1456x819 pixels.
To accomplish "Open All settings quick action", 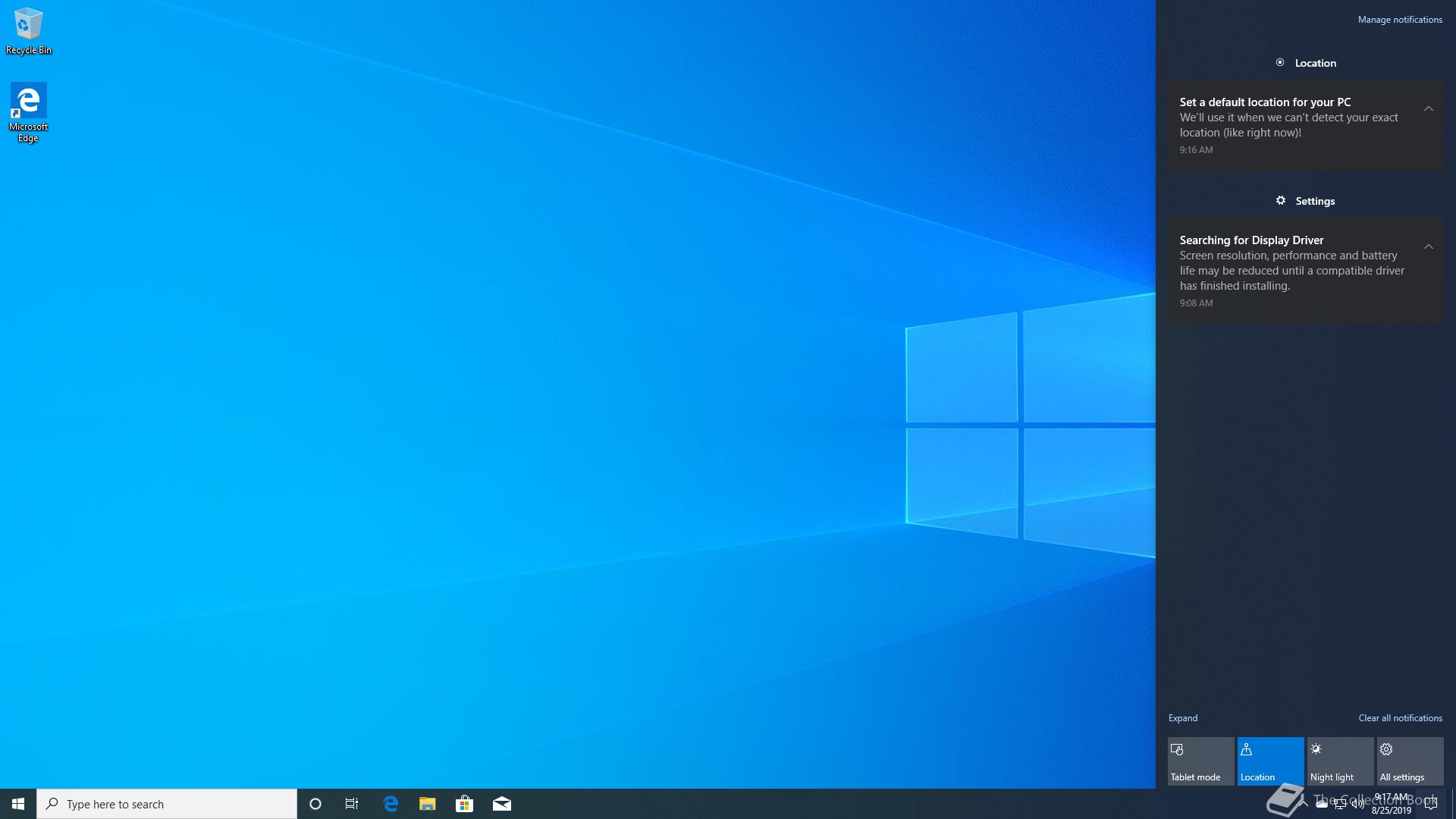I will pos(1410,761).
